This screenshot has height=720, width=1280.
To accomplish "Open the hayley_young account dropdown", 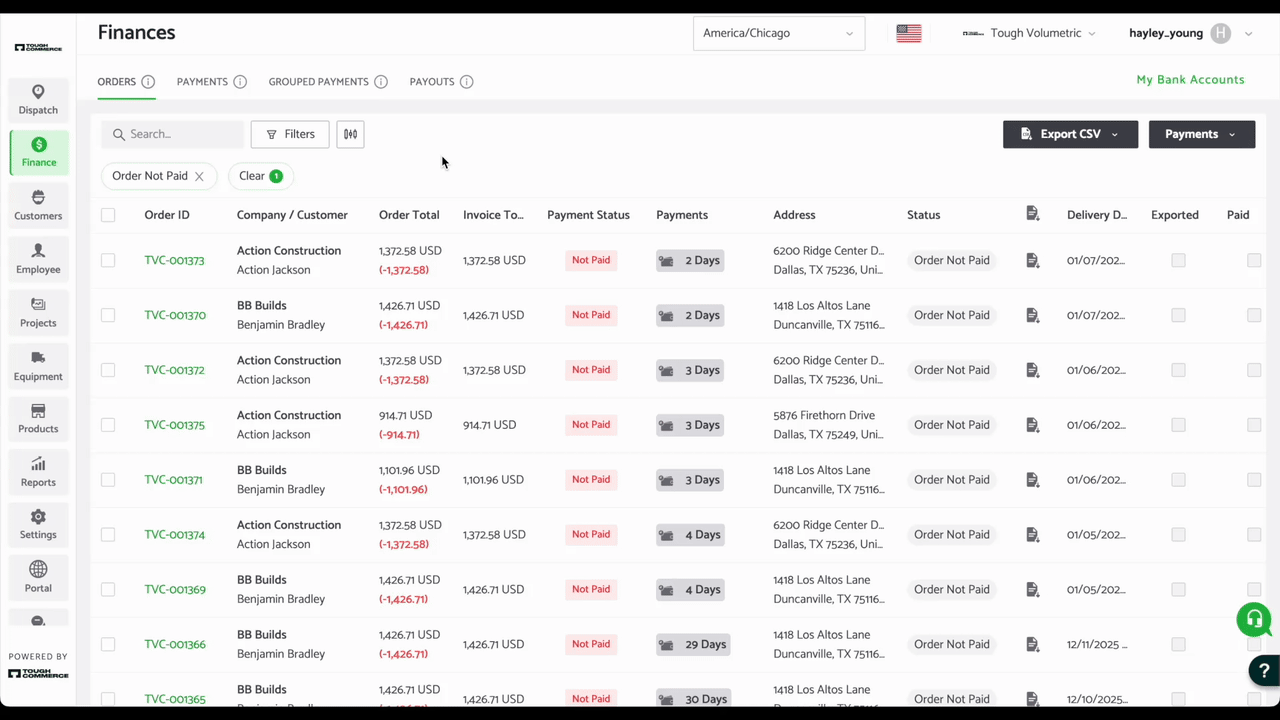I will click(x=1189, y=32).
